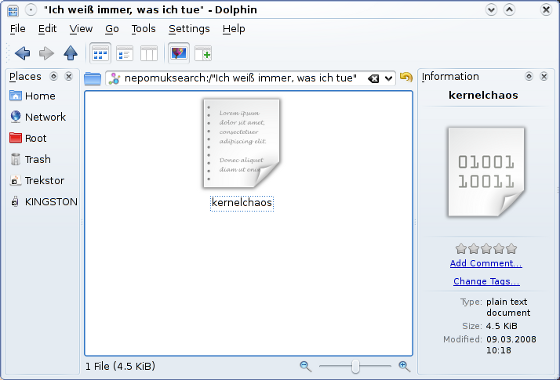The width and height of the screenshot is (560, 380).
Task: Open the location history dropdown
Action: click(x=389, y=78)
